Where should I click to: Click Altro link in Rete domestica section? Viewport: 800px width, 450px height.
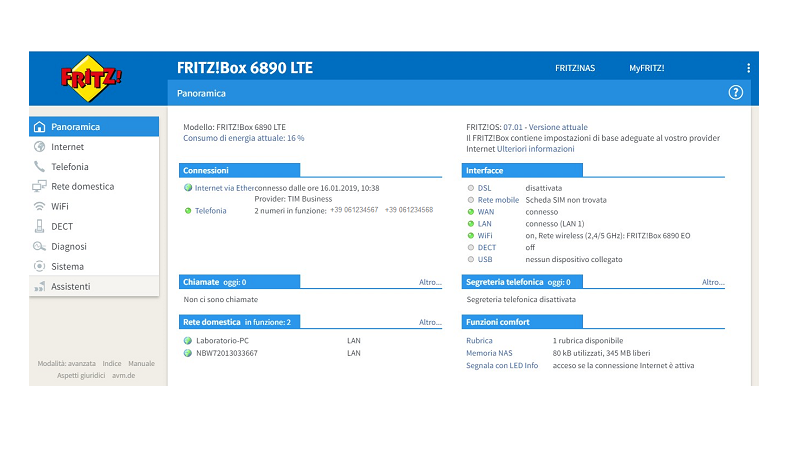coord(430,322)
